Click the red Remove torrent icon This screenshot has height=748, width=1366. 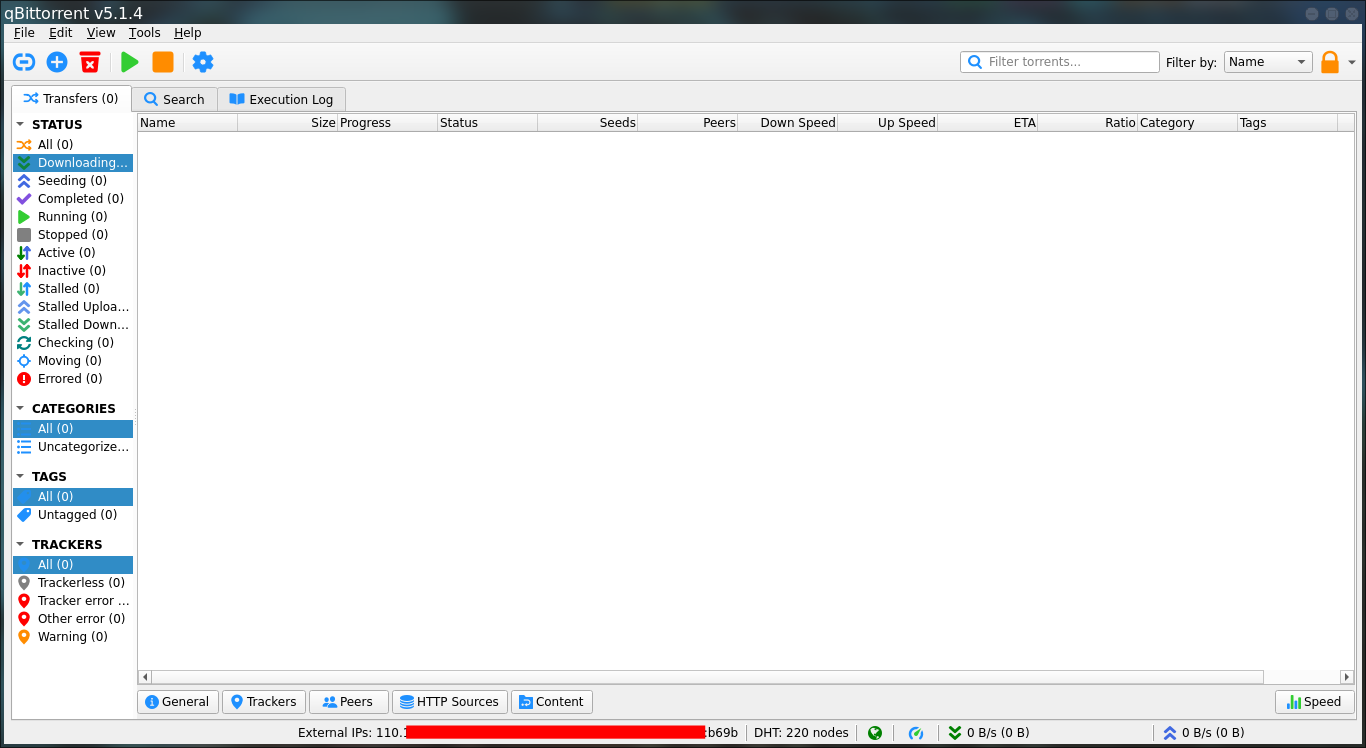(90, 62)
